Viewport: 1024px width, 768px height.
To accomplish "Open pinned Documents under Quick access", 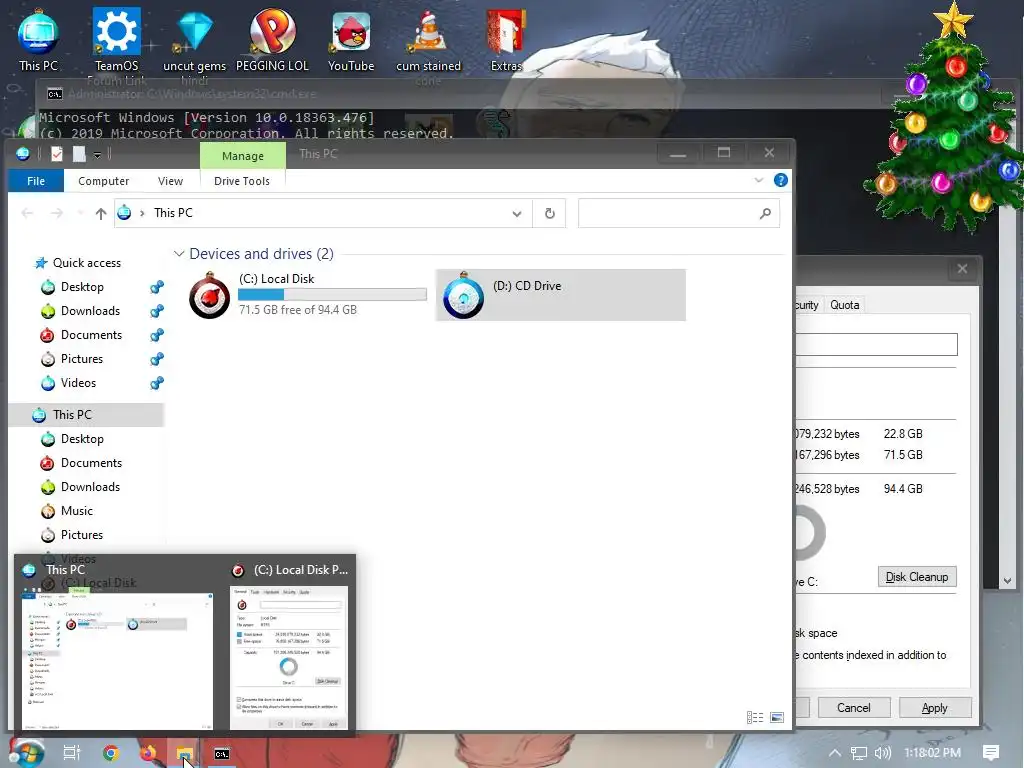I will click(91, 335).
